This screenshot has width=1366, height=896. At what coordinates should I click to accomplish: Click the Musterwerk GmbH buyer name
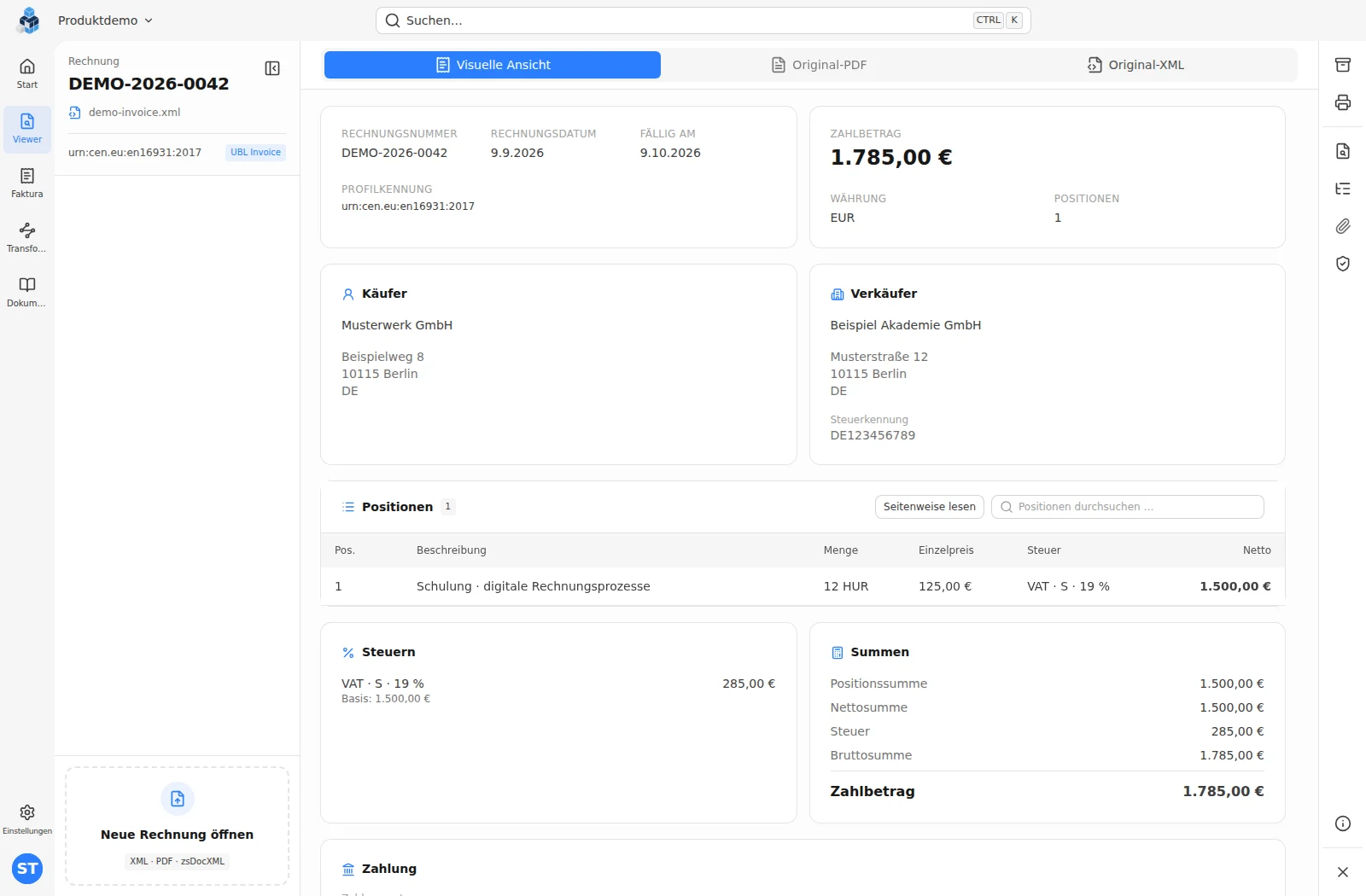pos(397,325)
